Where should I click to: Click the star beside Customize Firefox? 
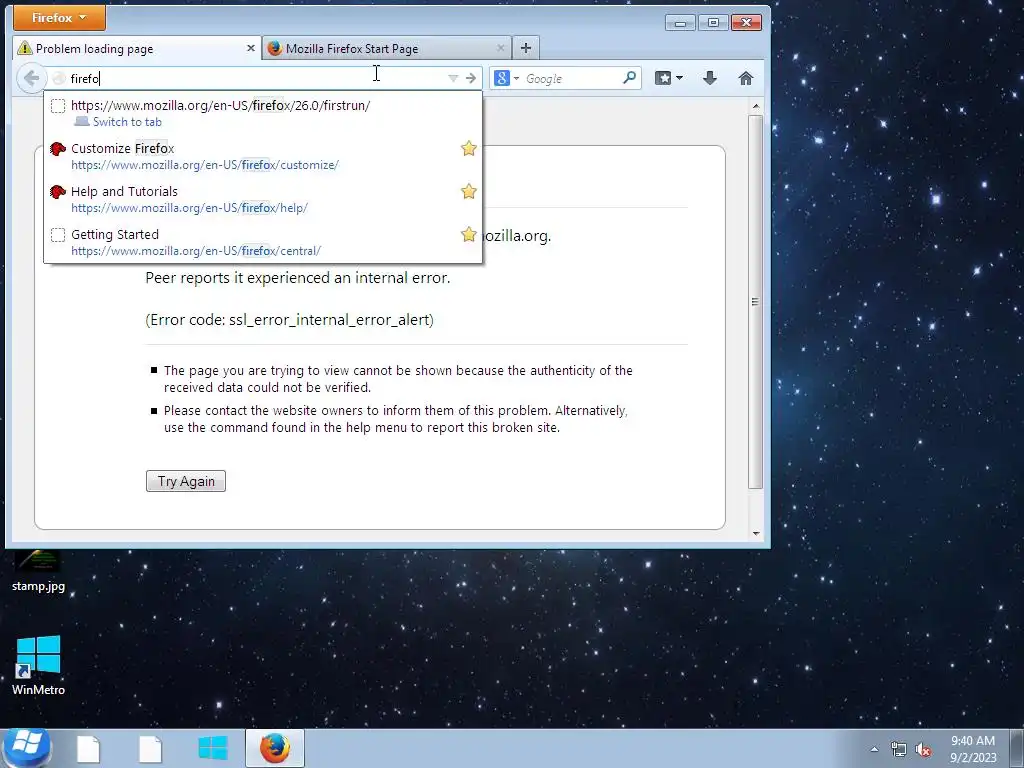[468, 149]
